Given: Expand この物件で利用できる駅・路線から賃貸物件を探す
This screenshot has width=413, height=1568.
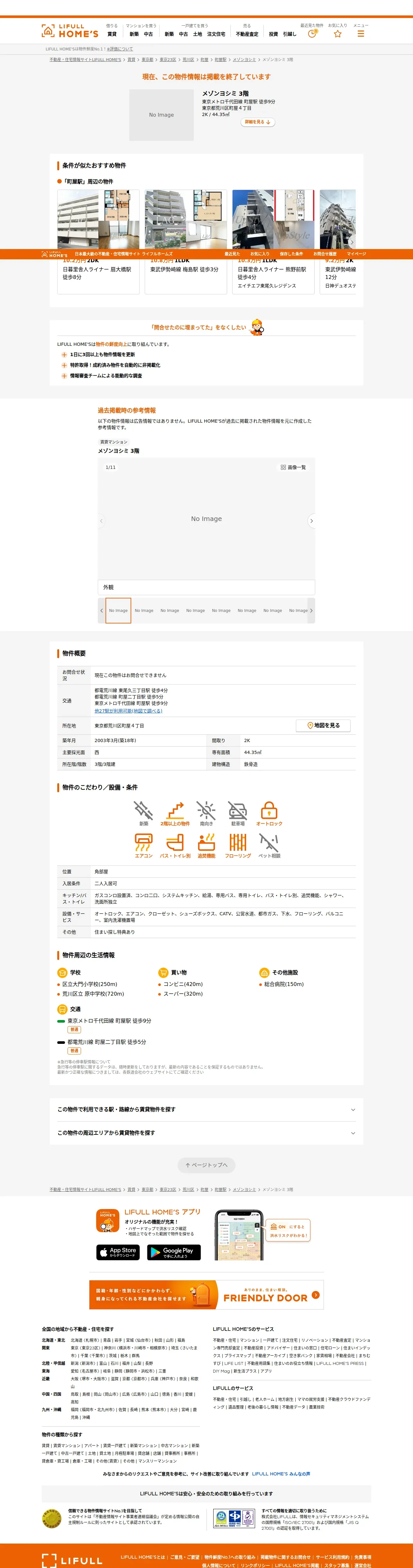Looking at the screenshot, I should click(x=206, y=1110).
